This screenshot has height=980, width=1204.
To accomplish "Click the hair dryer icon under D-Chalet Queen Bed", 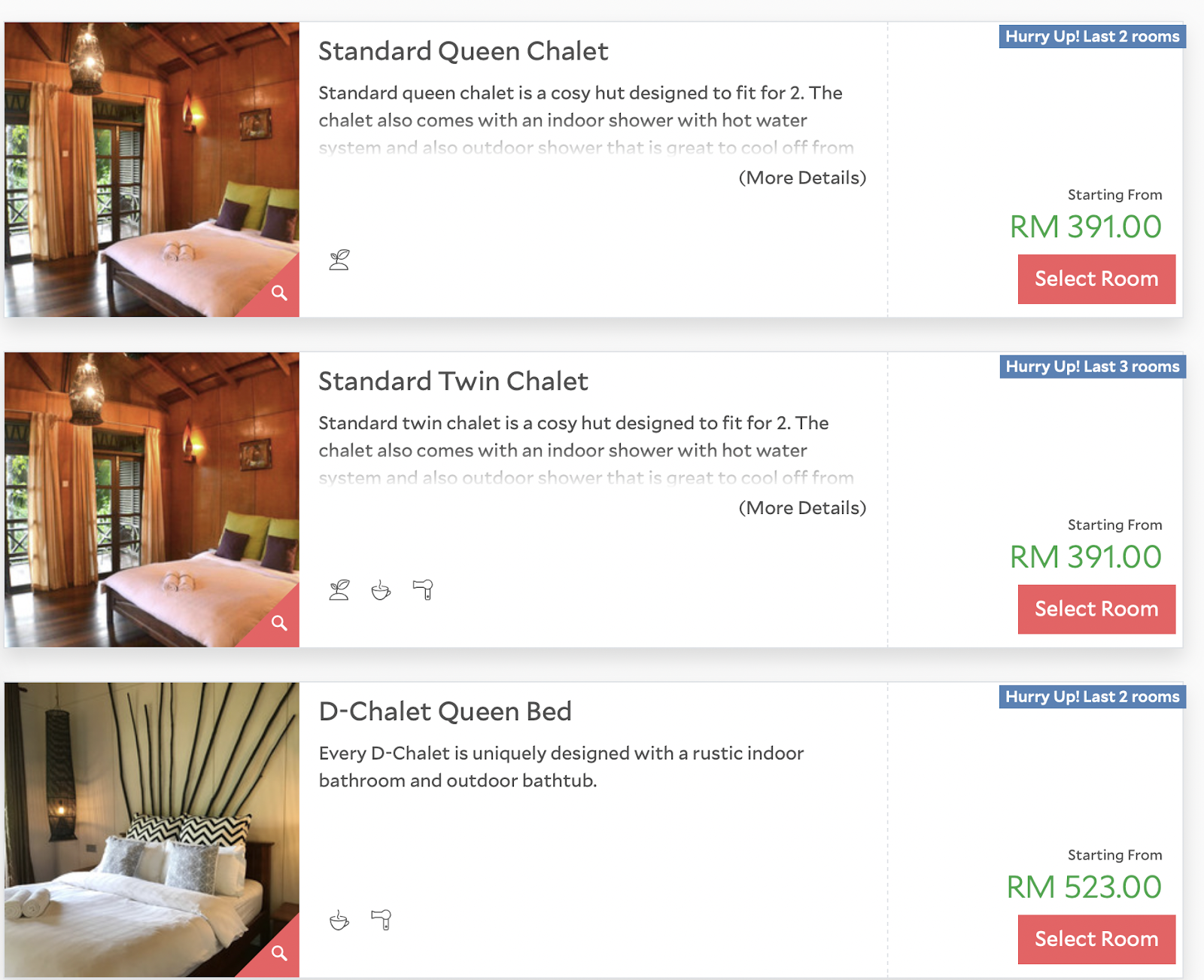I will [382, 919].
